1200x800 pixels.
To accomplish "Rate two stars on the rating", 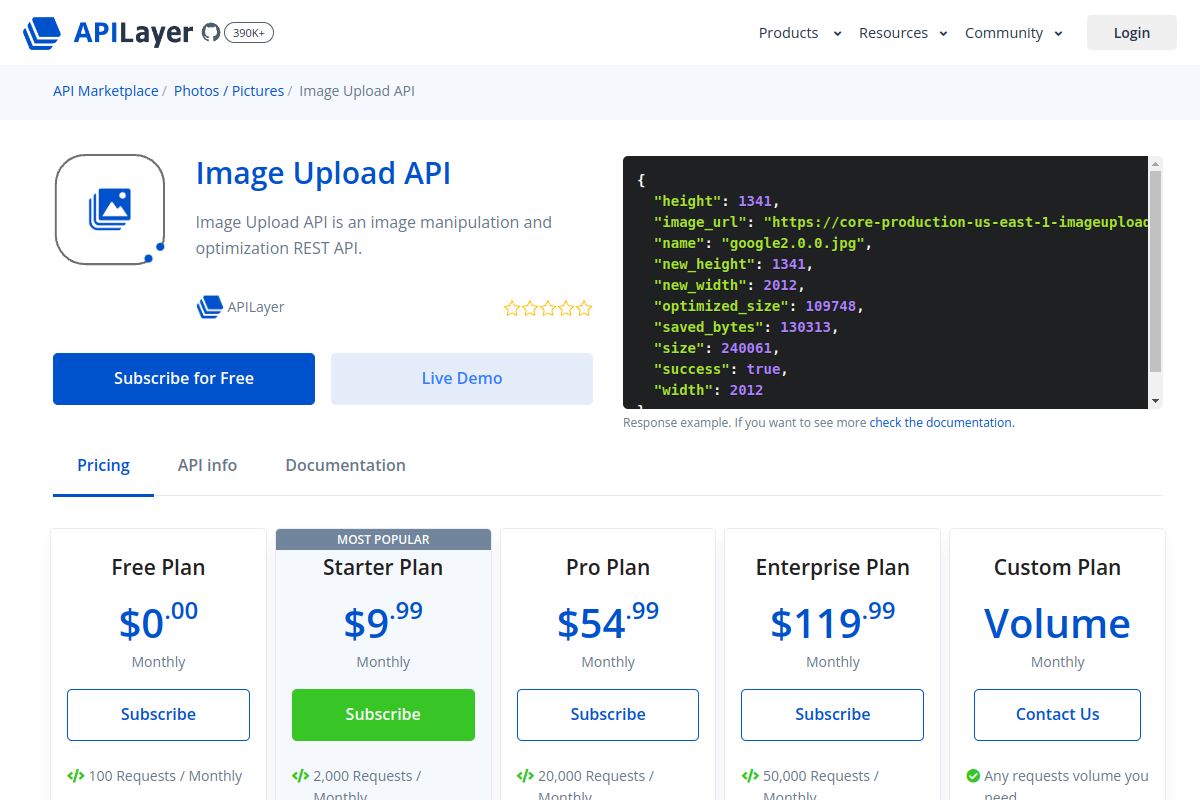I will point(530,308).
